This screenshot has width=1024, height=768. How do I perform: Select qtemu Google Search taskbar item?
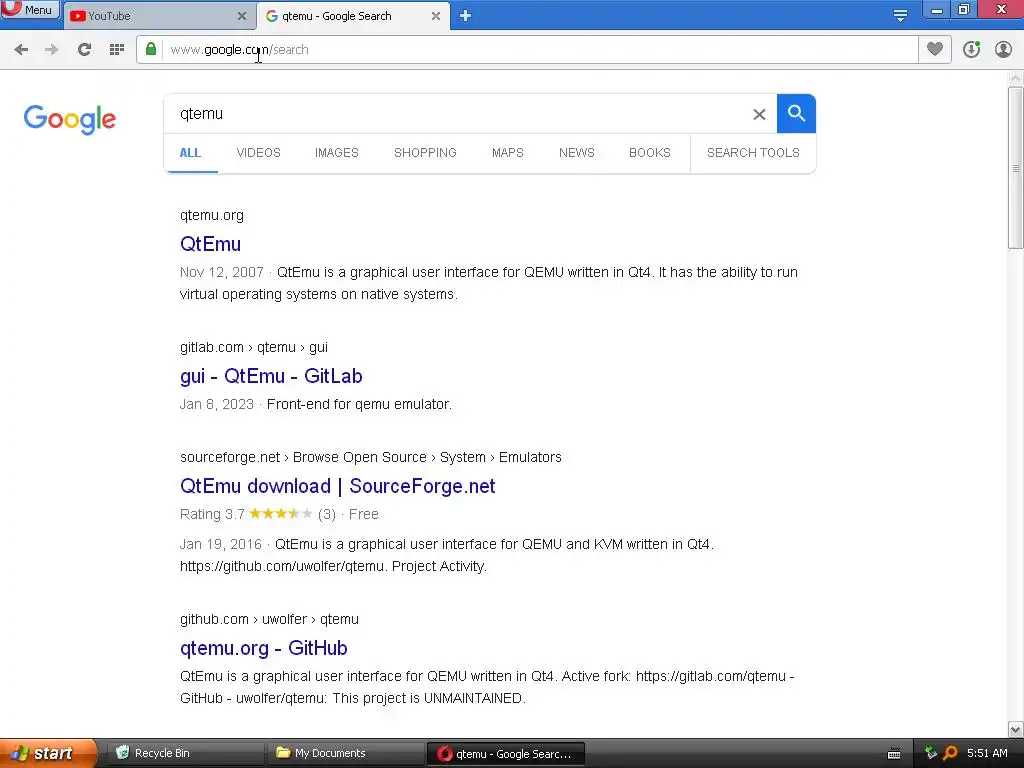505,754
